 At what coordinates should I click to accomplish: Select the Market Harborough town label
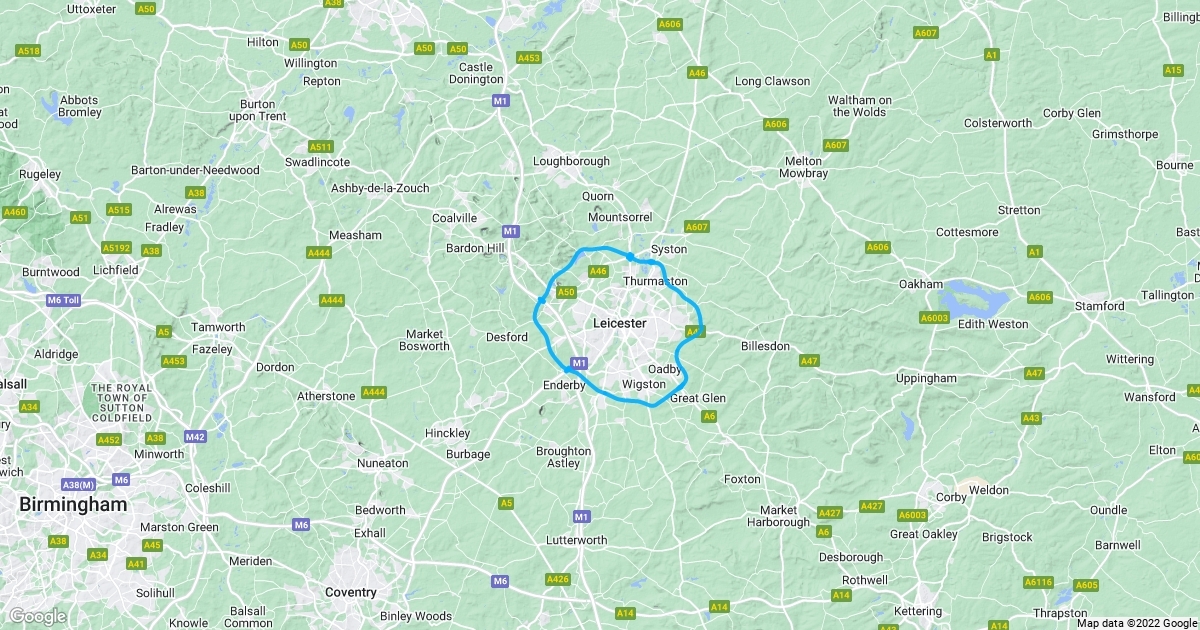pyautogui.click(x=785, y=516)
